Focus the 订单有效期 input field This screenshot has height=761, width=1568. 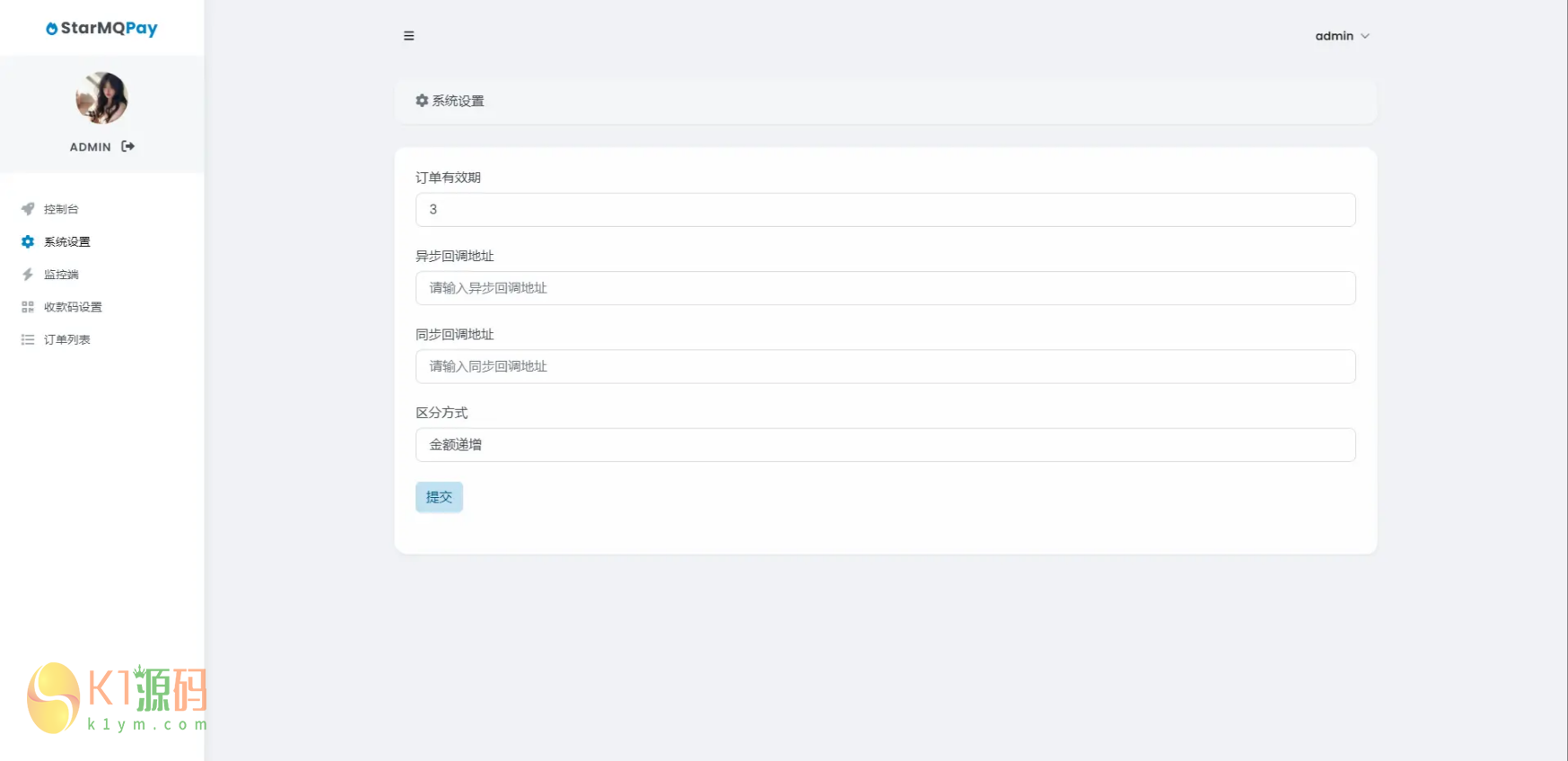coord(886,210)
